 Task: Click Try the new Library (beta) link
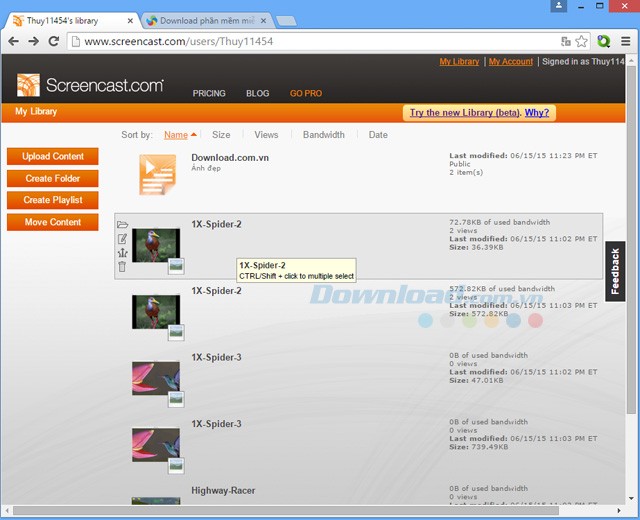[x=465, y=113]
